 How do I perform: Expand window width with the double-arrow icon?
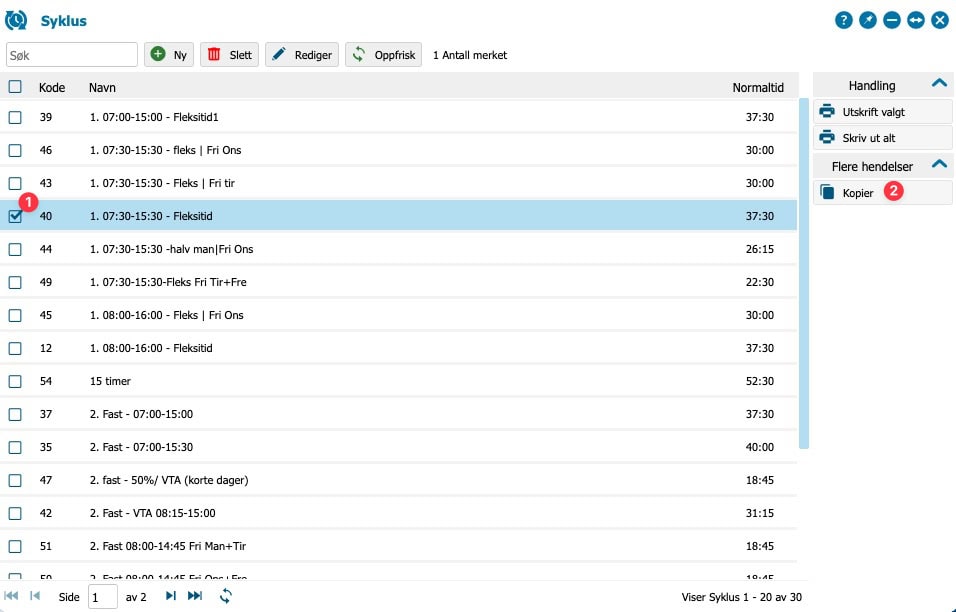916,20
